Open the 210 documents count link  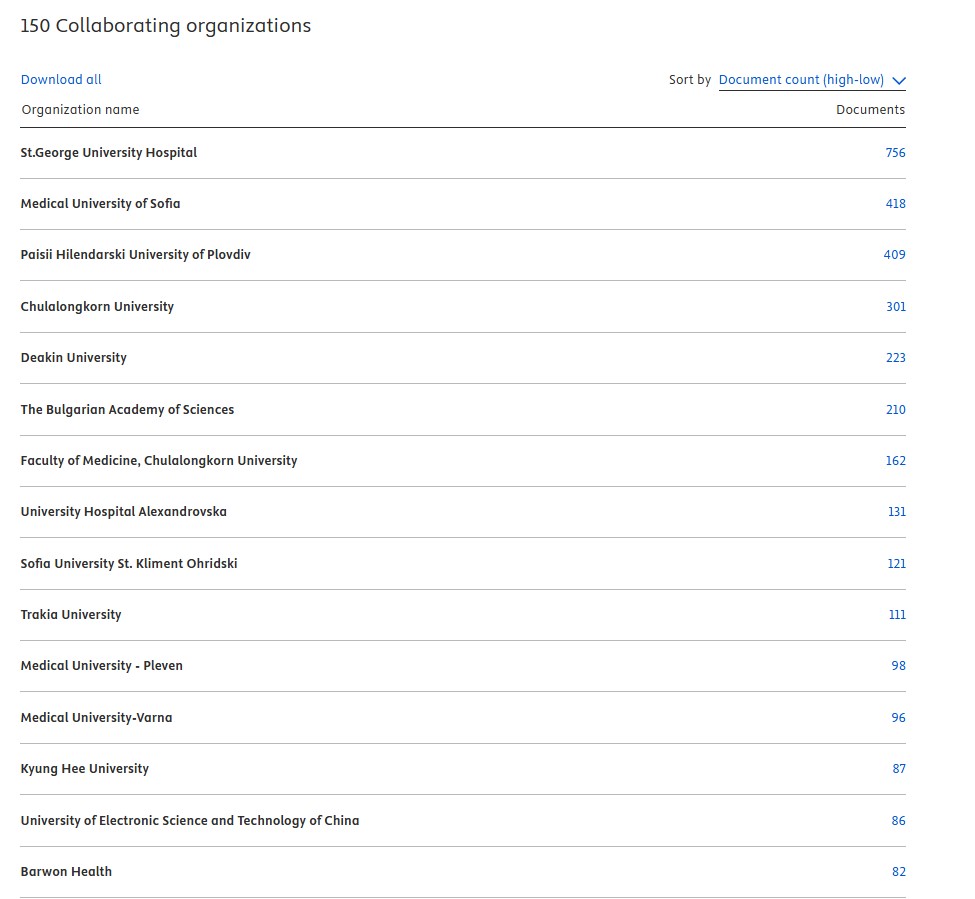[x=895, y=410]
